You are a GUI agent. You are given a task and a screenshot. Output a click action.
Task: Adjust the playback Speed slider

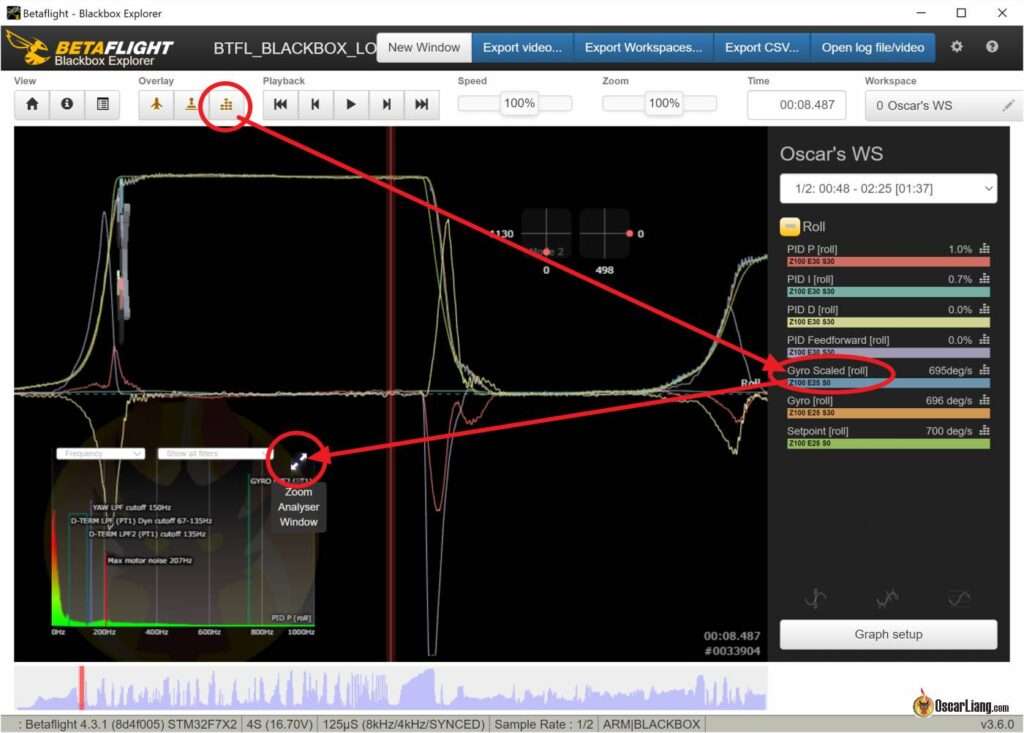[x=515, y=103]
